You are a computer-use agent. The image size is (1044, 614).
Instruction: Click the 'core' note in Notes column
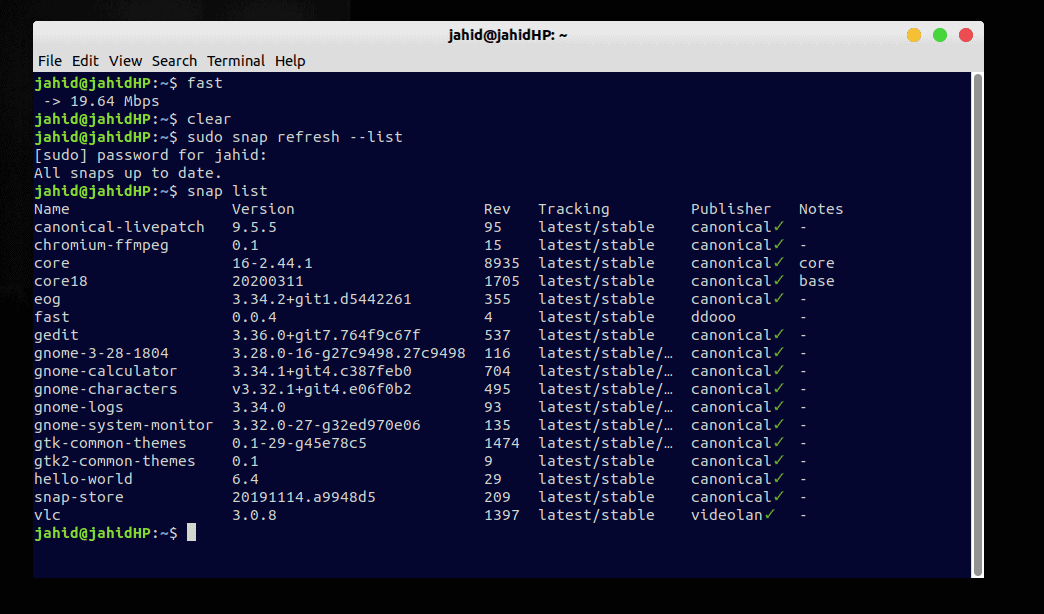[x=817, y=263]
